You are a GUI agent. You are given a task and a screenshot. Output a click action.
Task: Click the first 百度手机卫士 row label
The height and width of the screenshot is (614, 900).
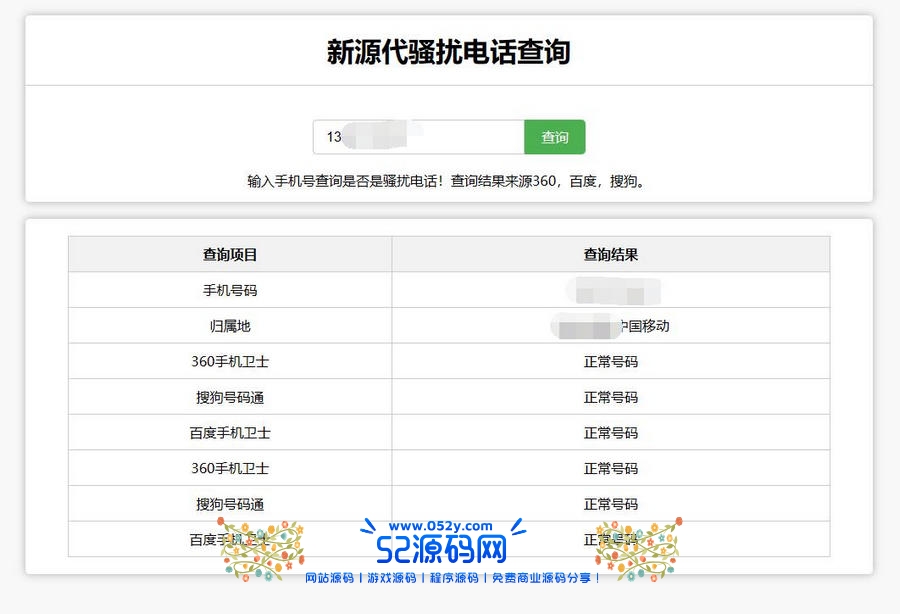coord(230,433)
